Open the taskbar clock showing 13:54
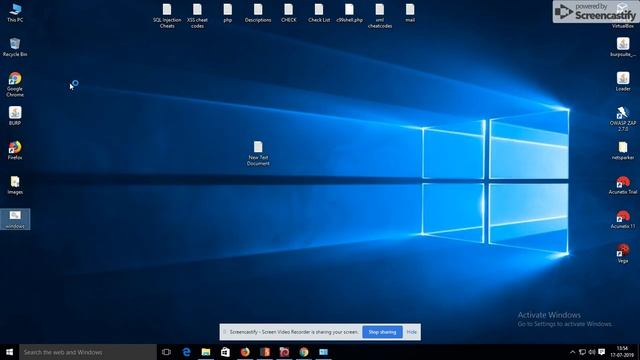 tap(622, 352)
